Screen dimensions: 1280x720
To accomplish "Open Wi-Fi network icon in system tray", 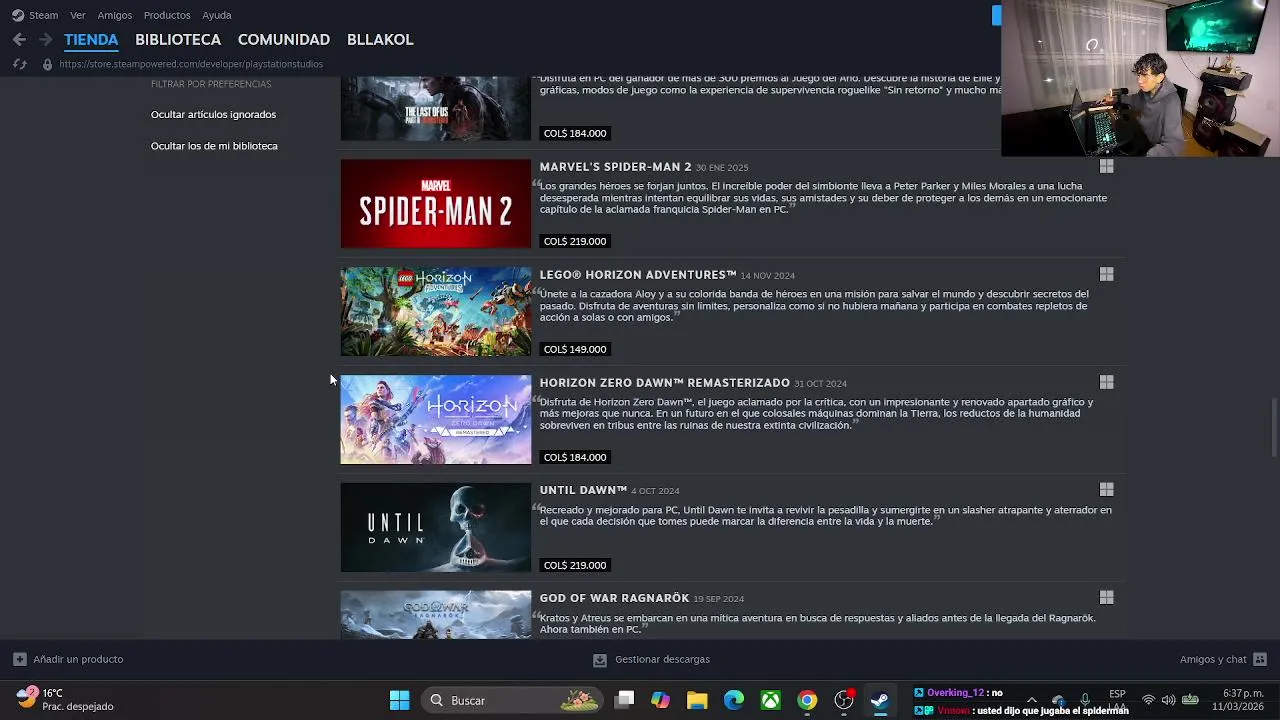I will tap(1148, 700).
